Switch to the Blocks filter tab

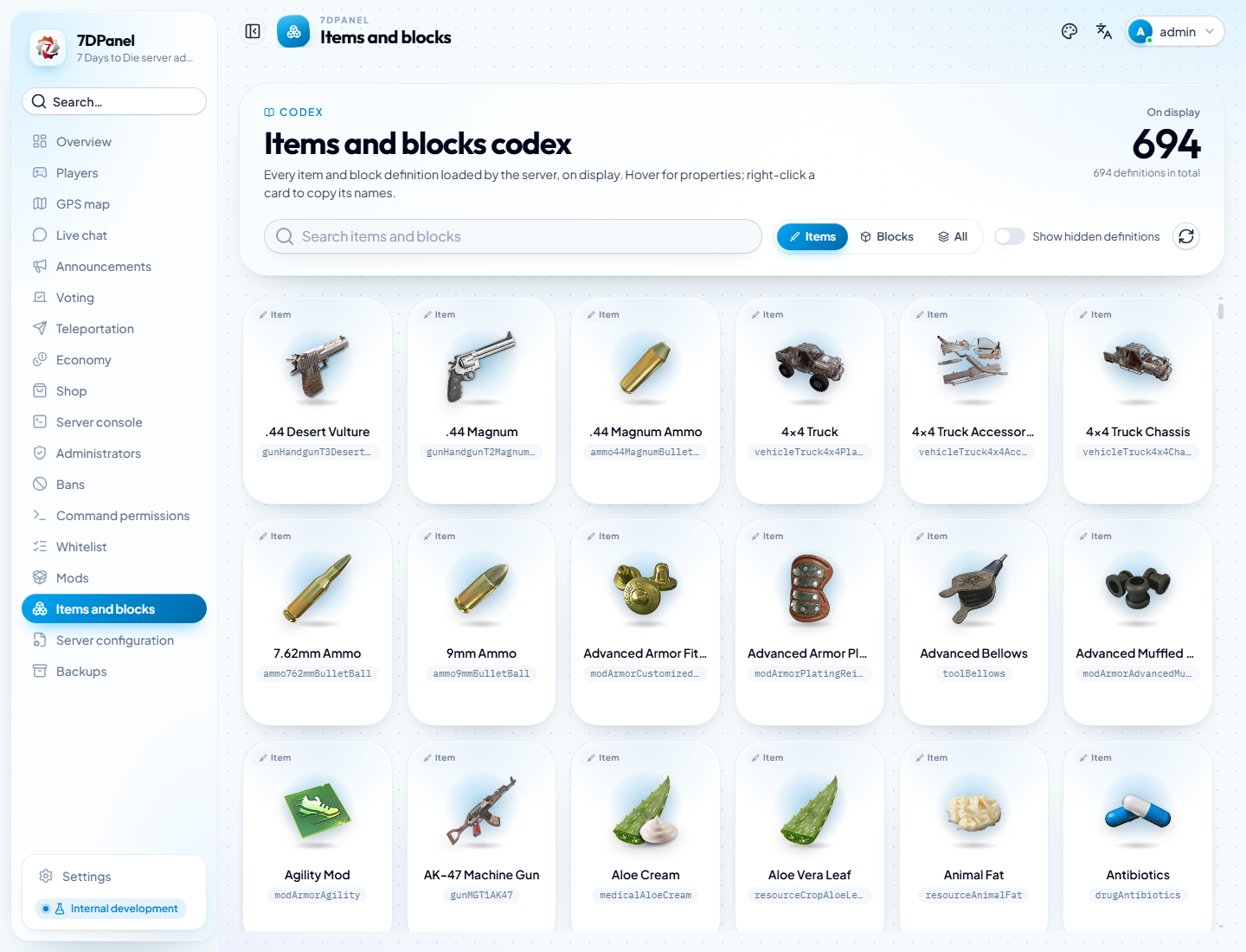point(887,236)
